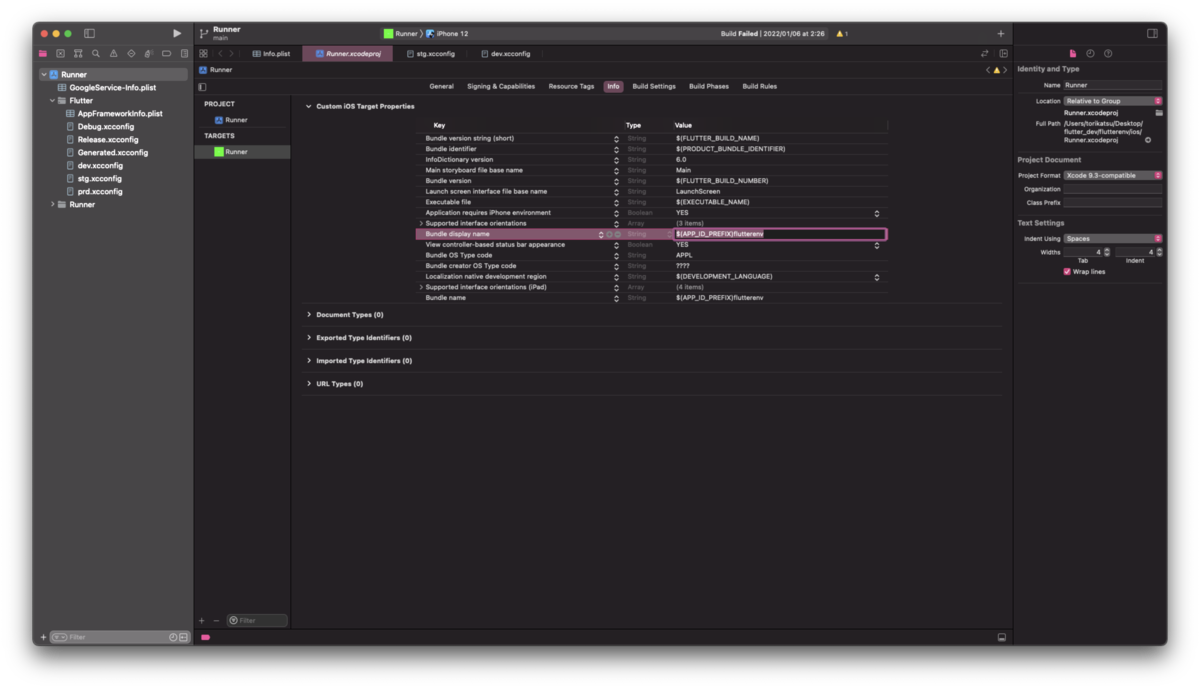The width and height of the screenshot is (1200, 689).
Task: Open the related items grid icon
Action: [x=203, y=54]
